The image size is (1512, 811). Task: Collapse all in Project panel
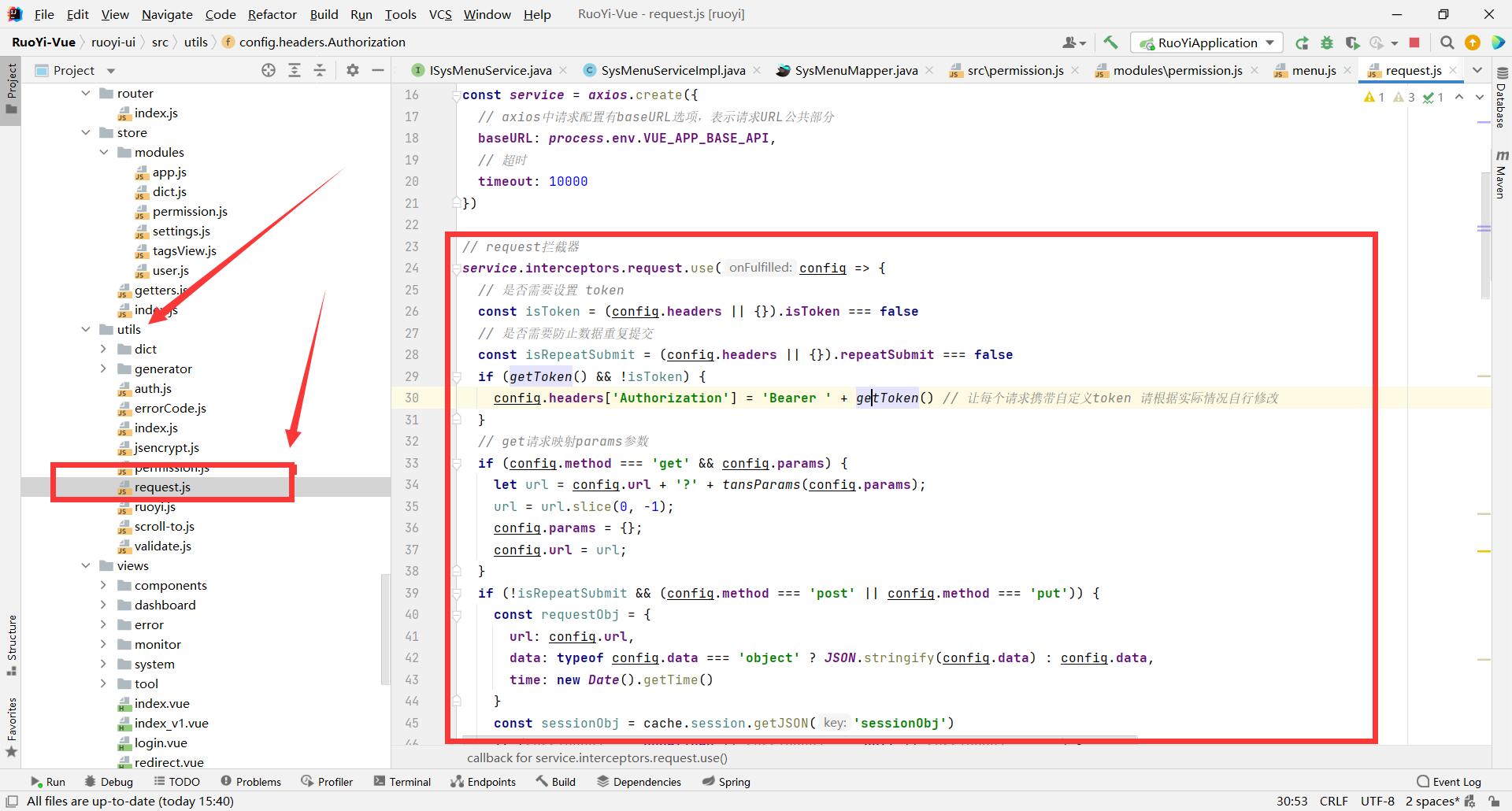pyautogui.click(x=320, y=70)
